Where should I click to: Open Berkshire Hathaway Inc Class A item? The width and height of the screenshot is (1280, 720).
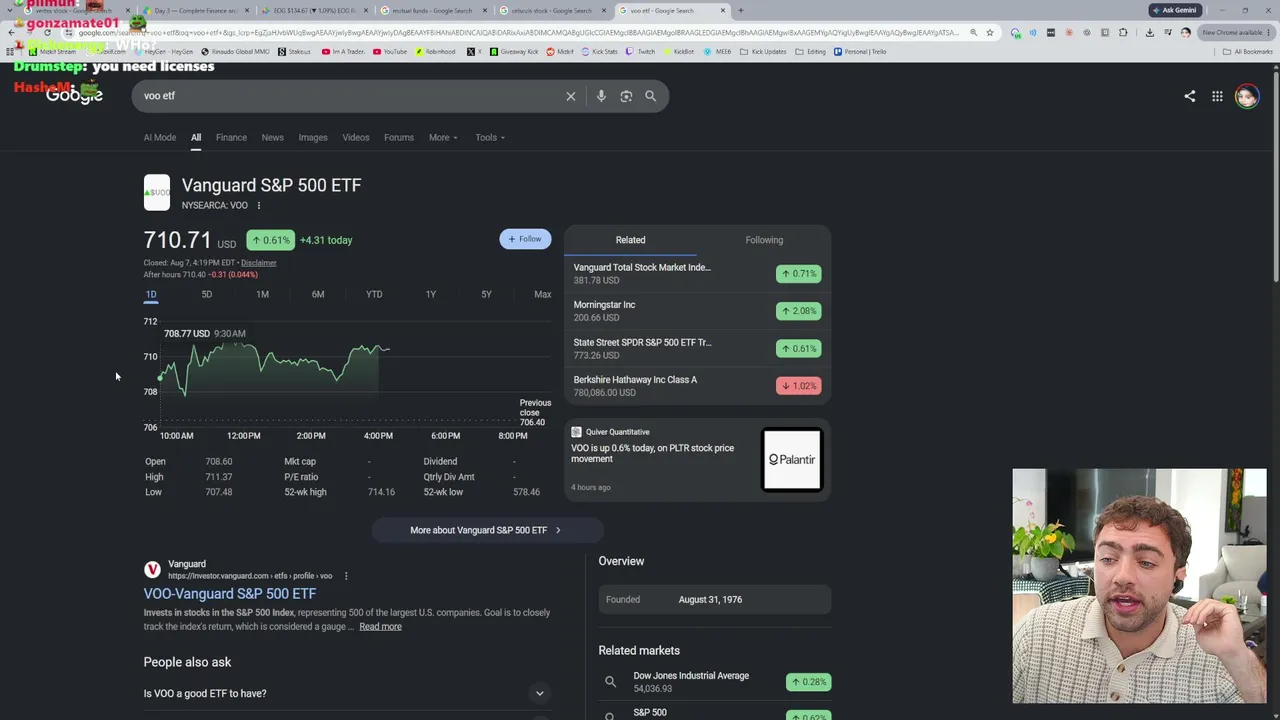[698, 386]
